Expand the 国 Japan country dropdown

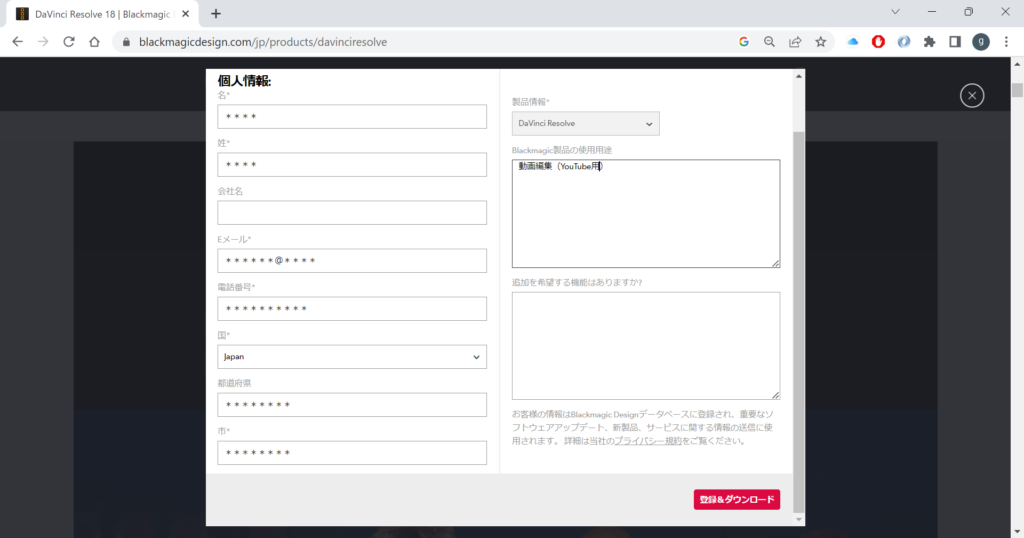351,357
